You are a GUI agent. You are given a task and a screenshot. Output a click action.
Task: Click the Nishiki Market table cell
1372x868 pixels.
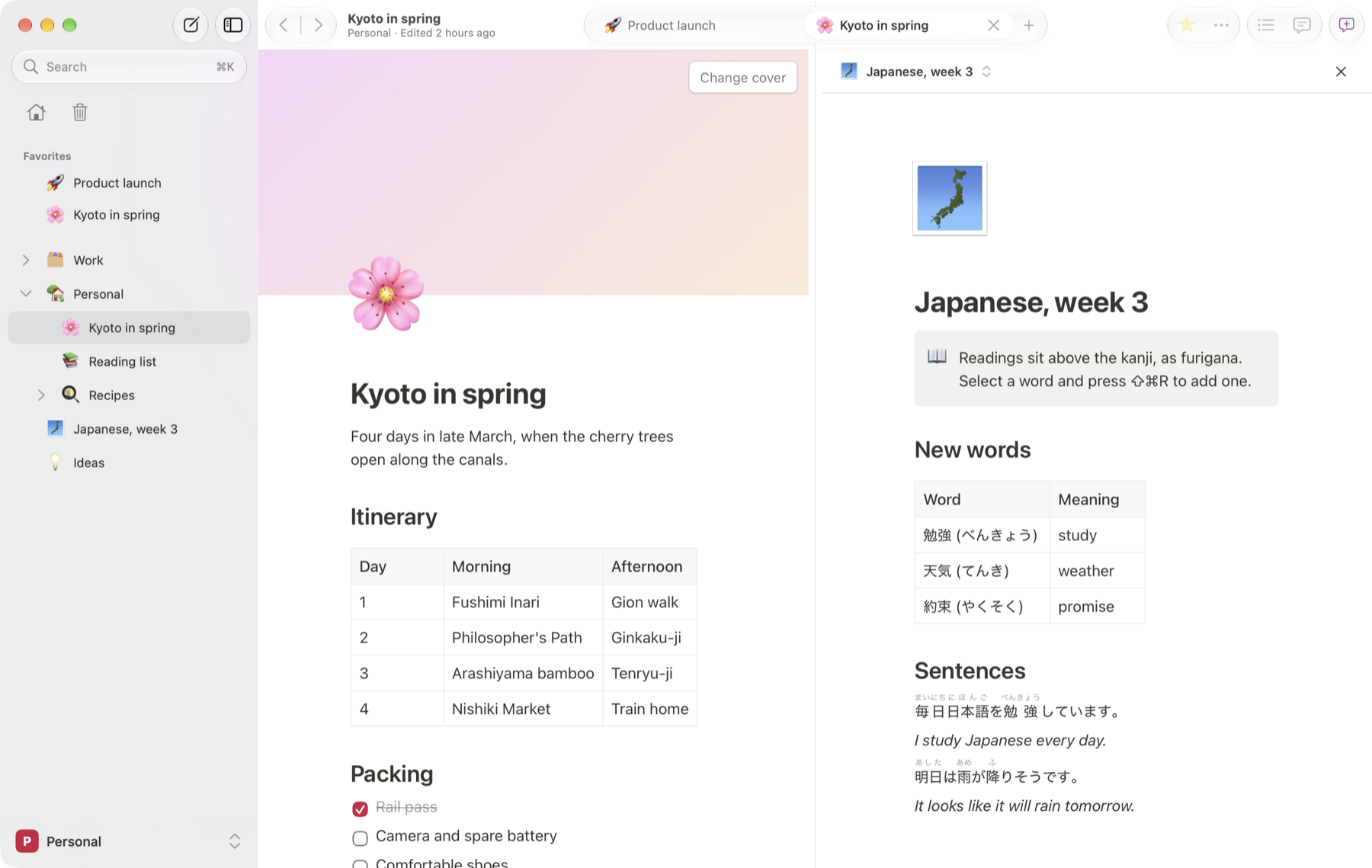(x=523, y=709)
